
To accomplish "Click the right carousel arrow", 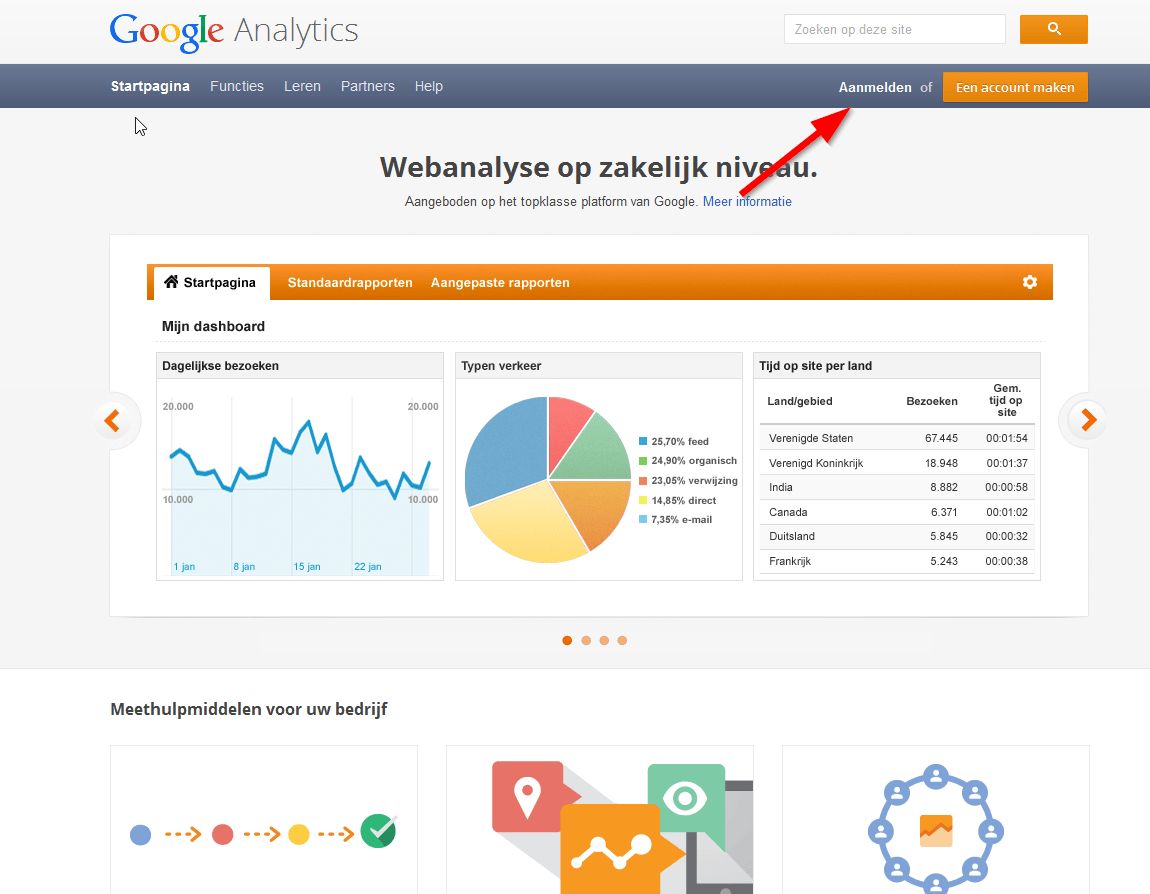I will tap(1086, 420).
